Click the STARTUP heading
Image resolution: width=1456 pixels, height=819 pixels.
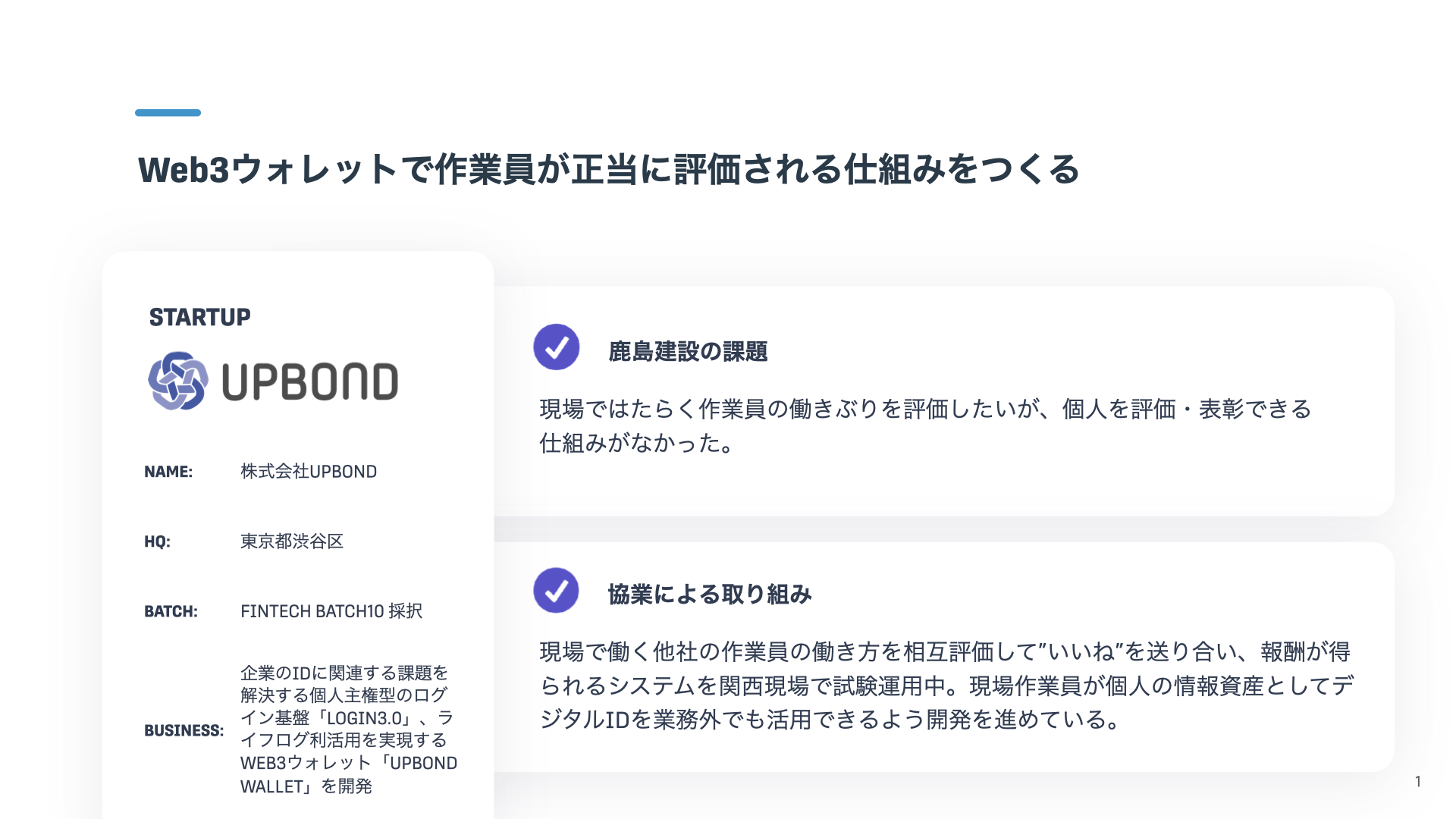coord(199,317)
